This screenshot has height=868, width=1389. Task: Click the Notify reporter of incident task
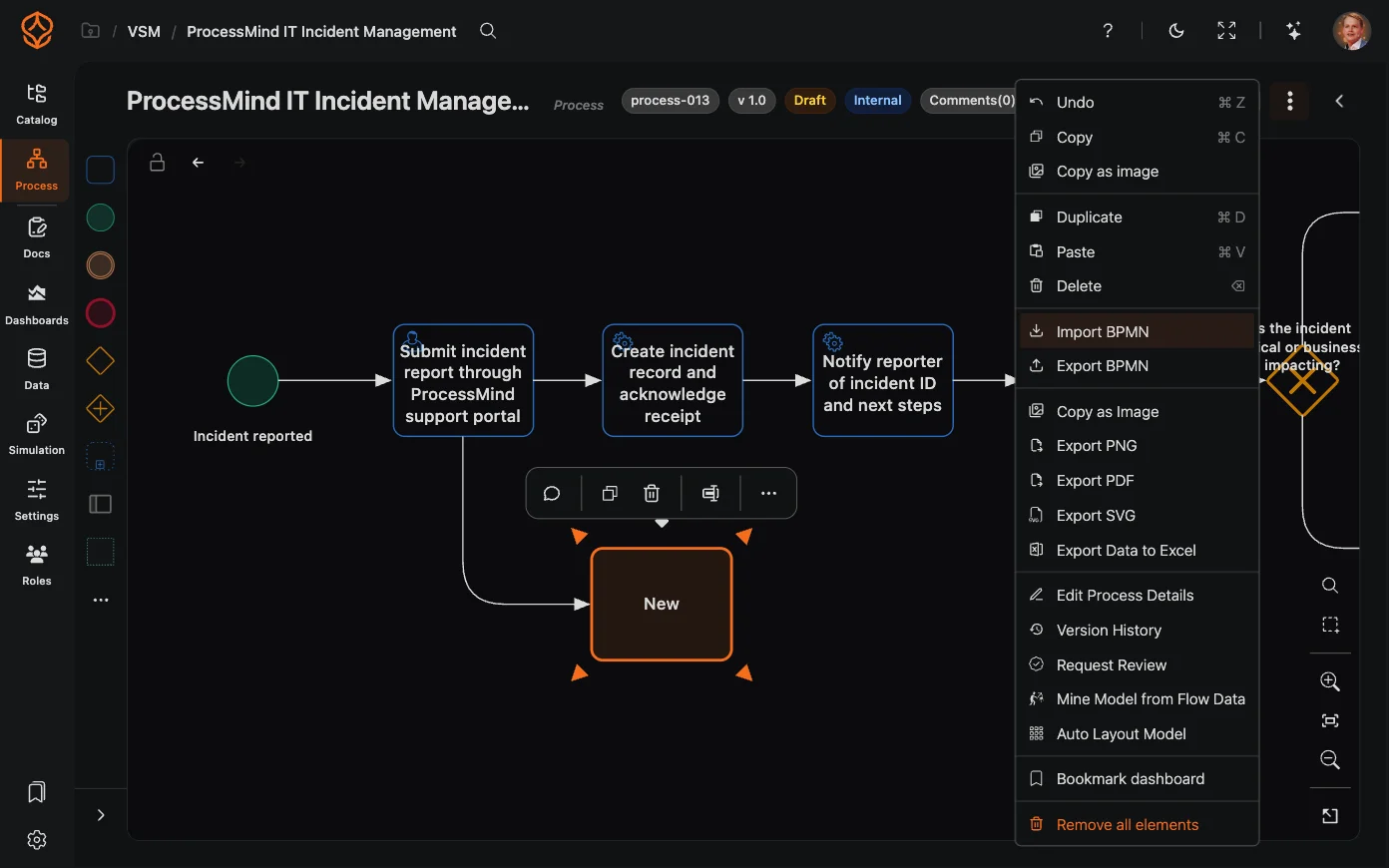(883, 380)
